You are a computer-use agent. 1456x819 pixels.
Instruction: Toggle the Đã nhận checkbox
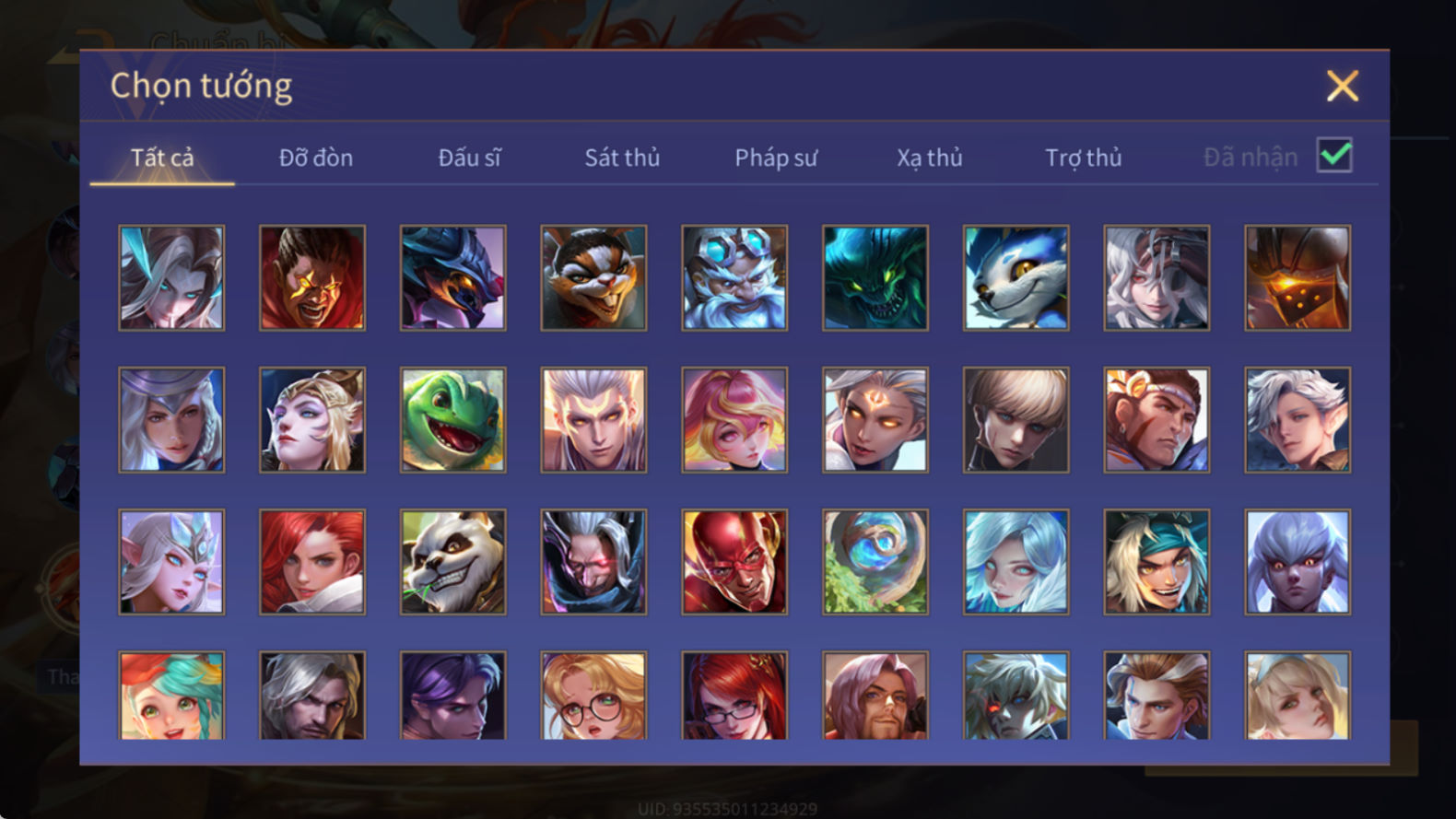click(1334, 156)
